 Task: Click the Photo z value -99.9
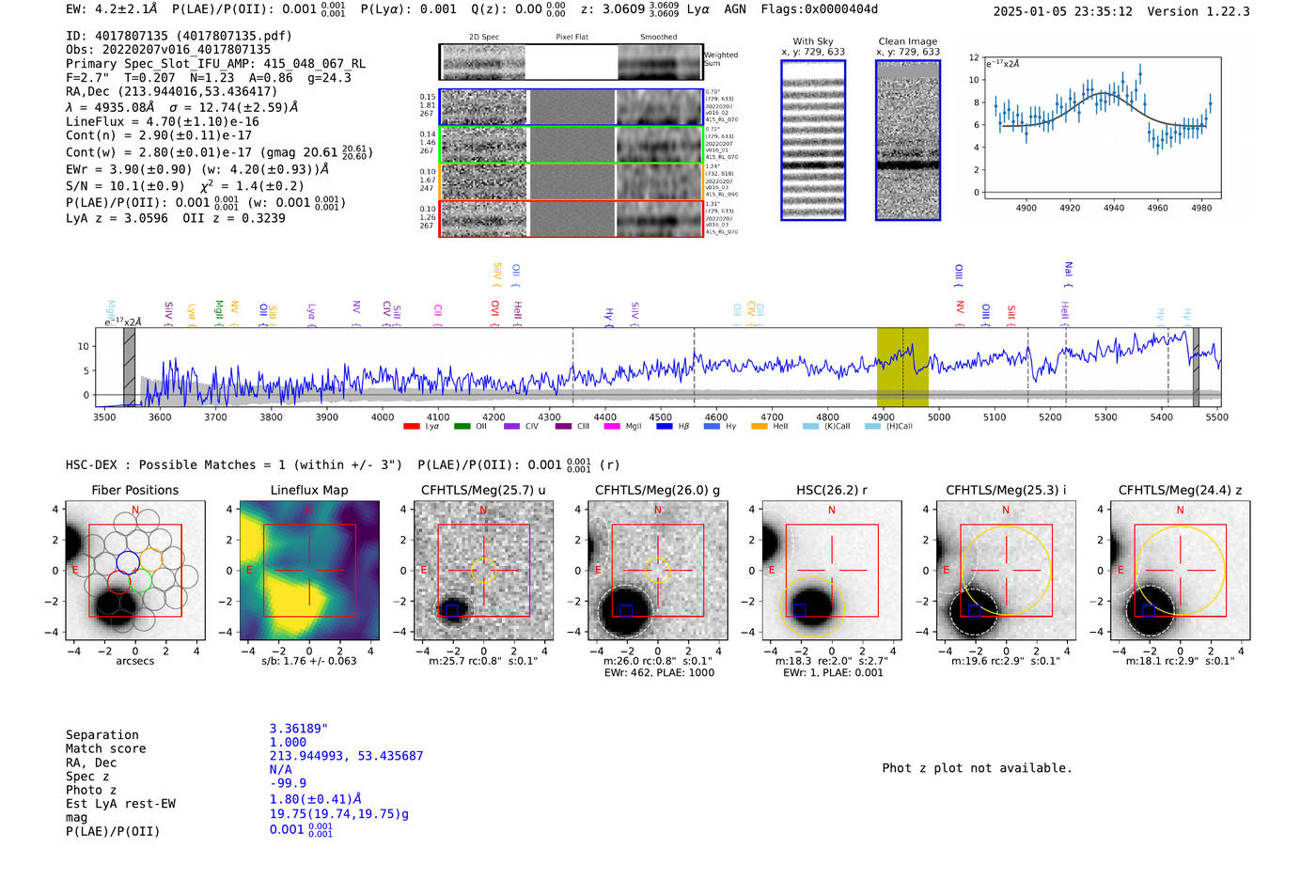[x=288, y=783]
